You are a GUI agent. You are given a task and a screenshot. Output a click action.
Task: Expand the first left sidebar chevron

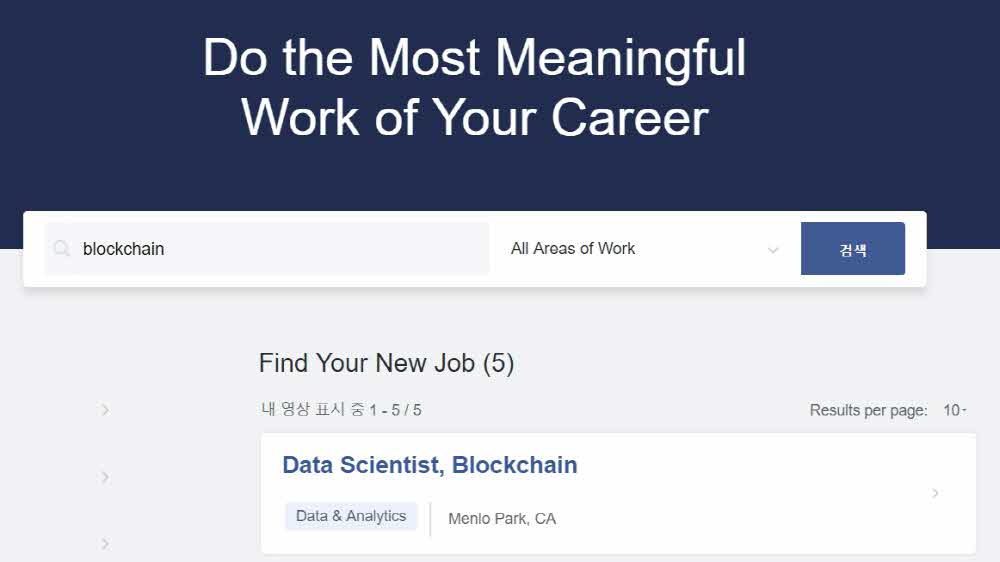click(105, 409)
